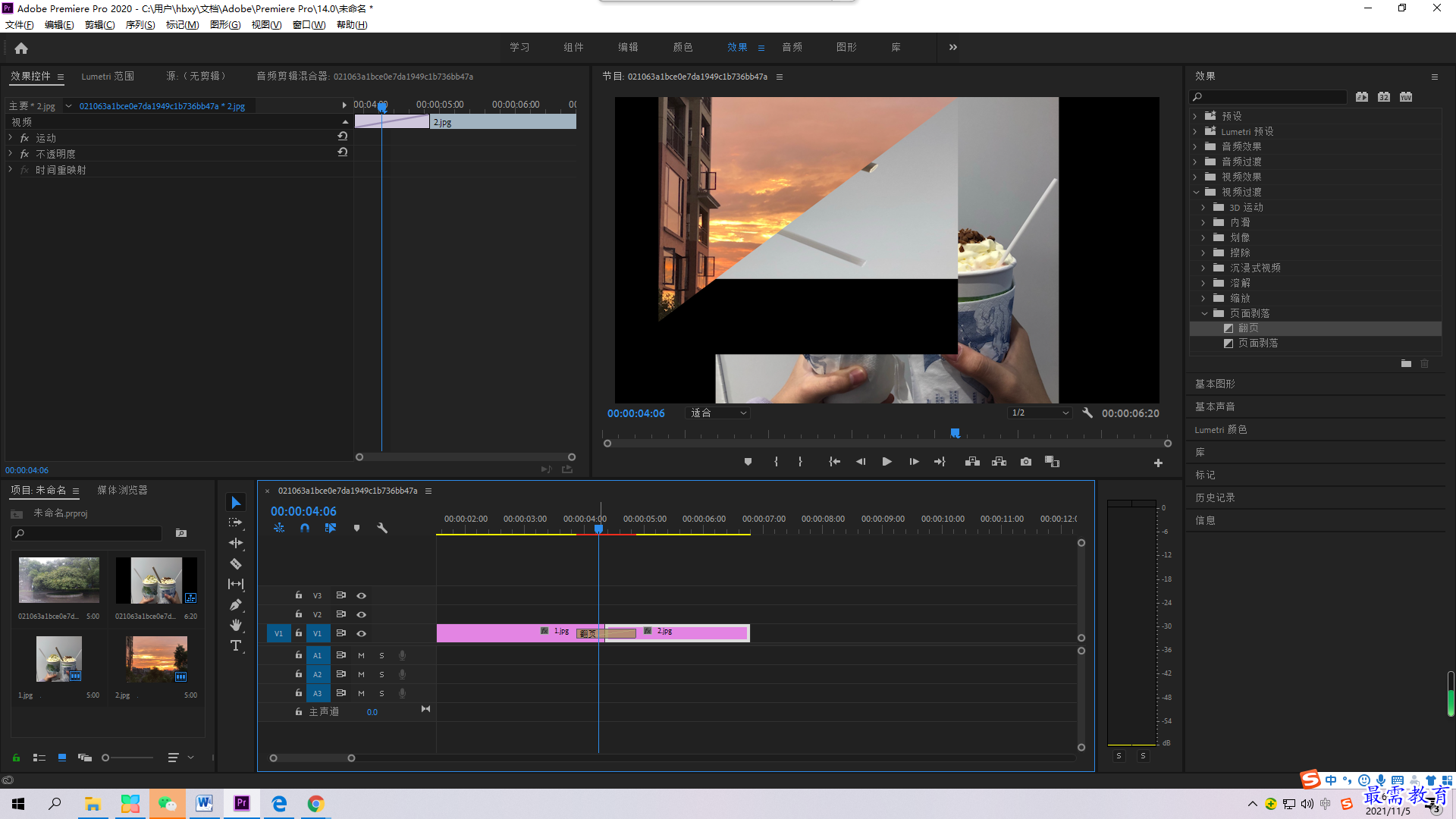This screenshot has height=819, width=1456.
Task: Click Mark Out bracket button
Action: pos(800,462)
